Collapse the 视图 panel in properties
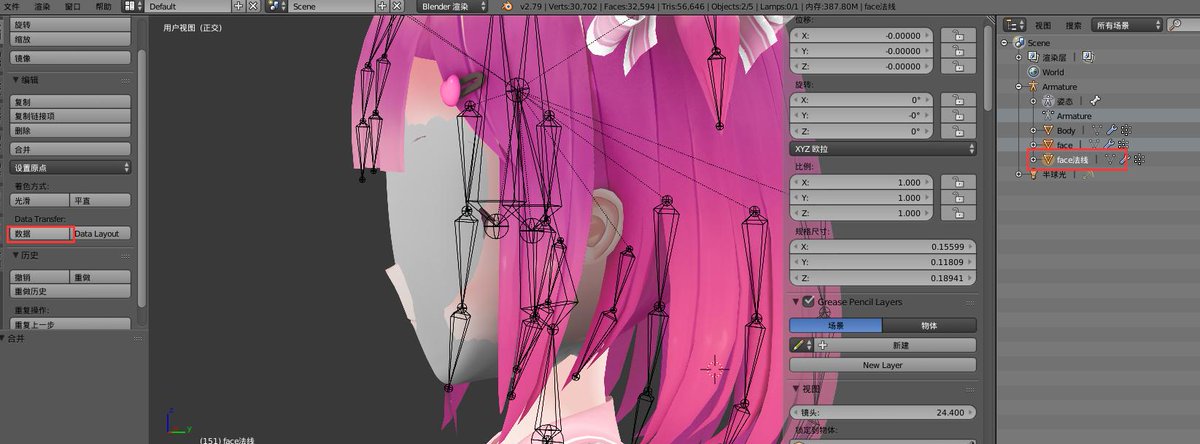 click(x=796, y=389)
